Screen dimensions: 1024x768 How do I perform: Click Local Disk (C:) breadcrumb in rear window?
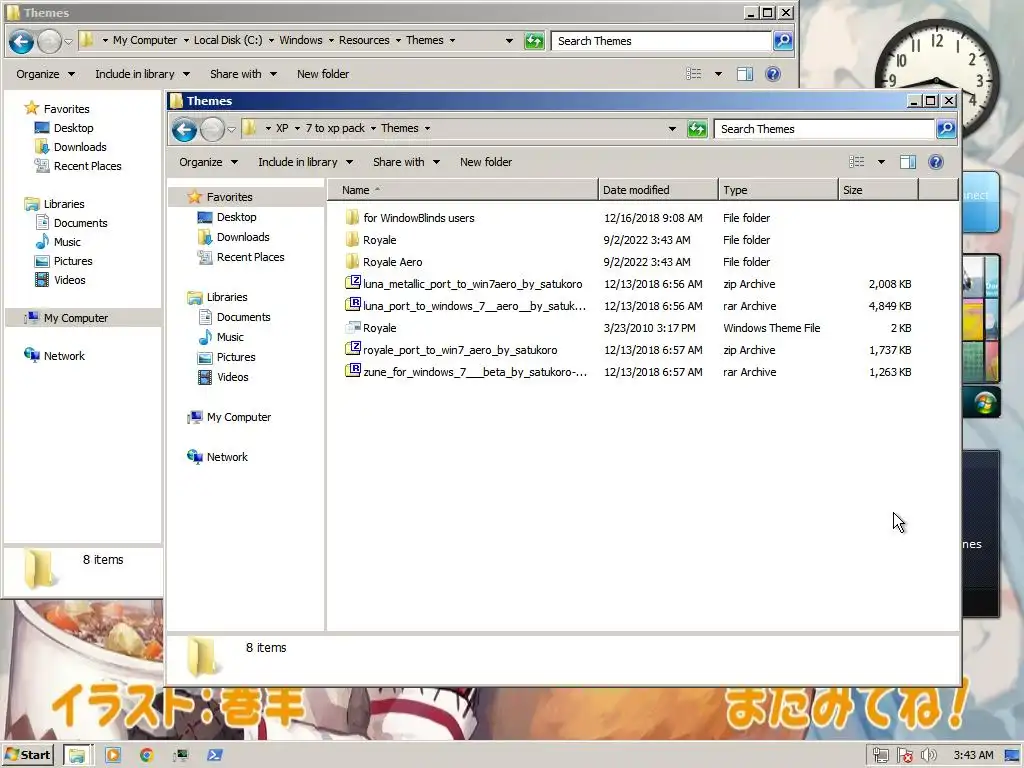point(228,40)
